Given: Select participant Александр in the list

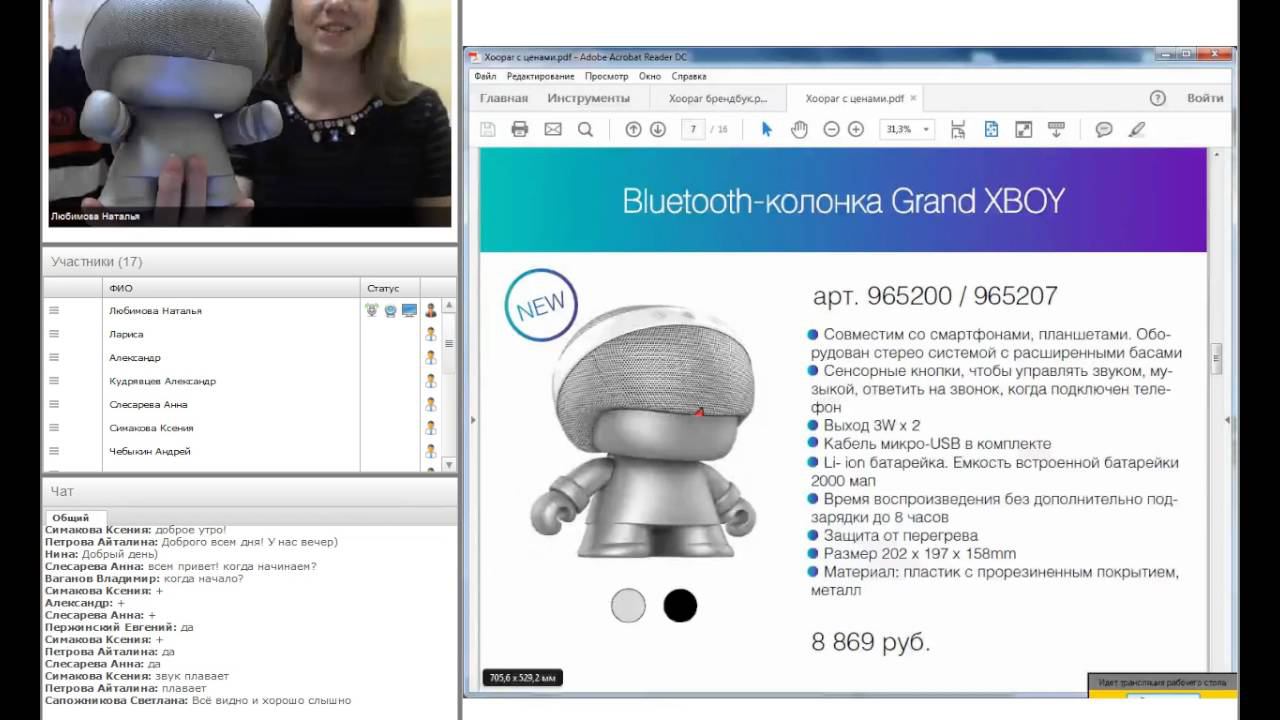Looking at the screenshot, I should coord(135,357).
